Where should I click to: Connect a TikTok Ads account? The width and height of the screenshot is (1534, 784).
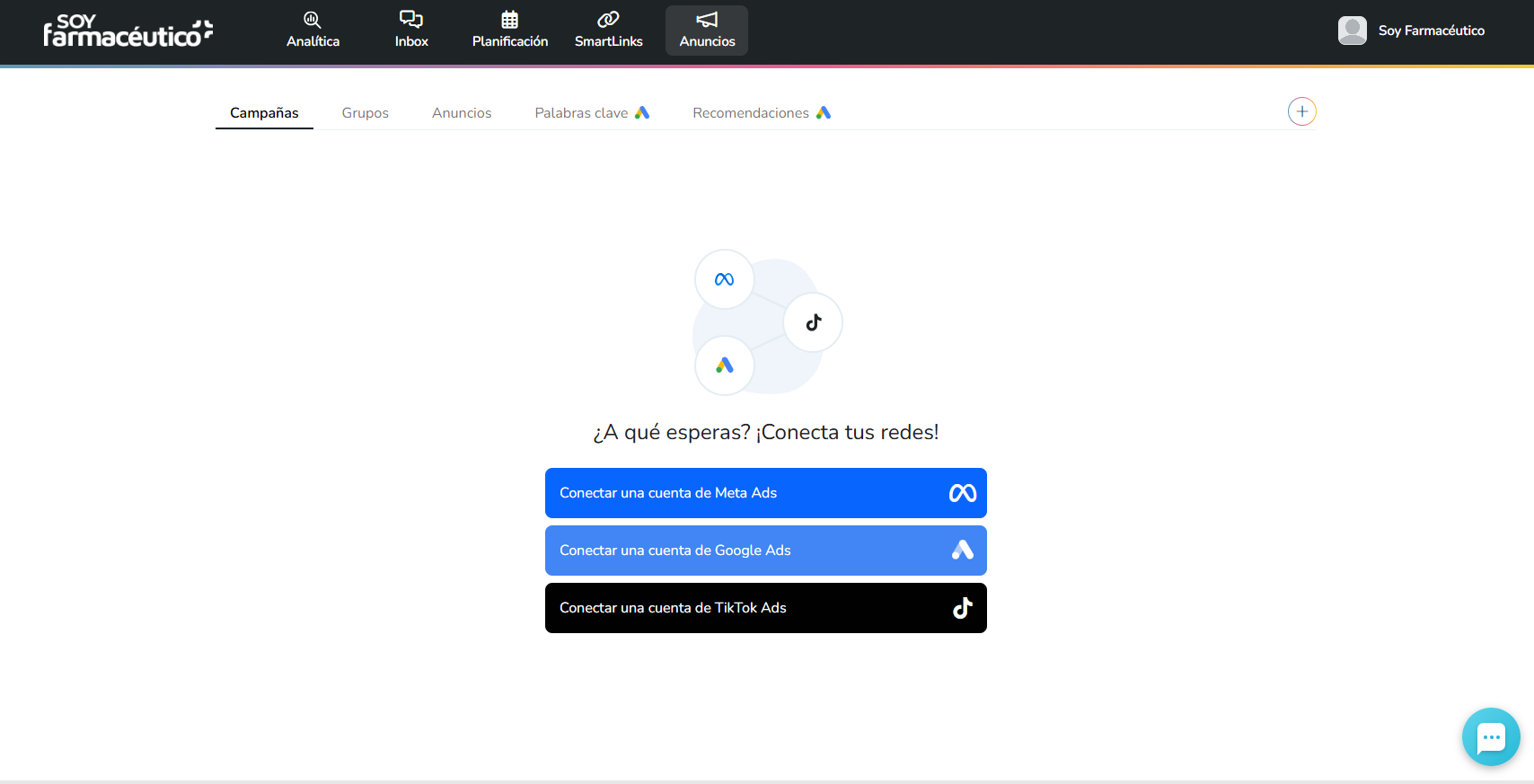click(766, 608)
